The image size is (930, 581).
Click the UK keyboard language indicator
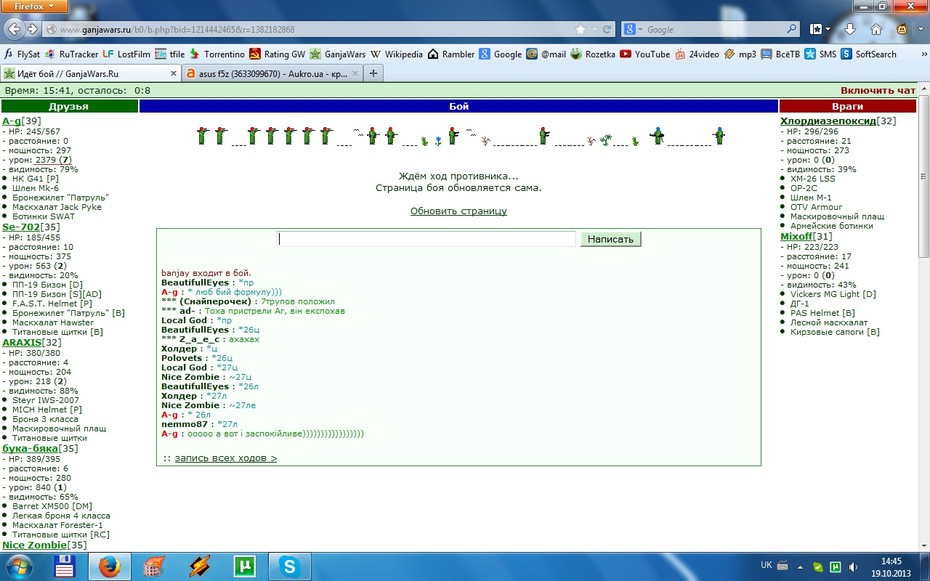click(766, 566)
